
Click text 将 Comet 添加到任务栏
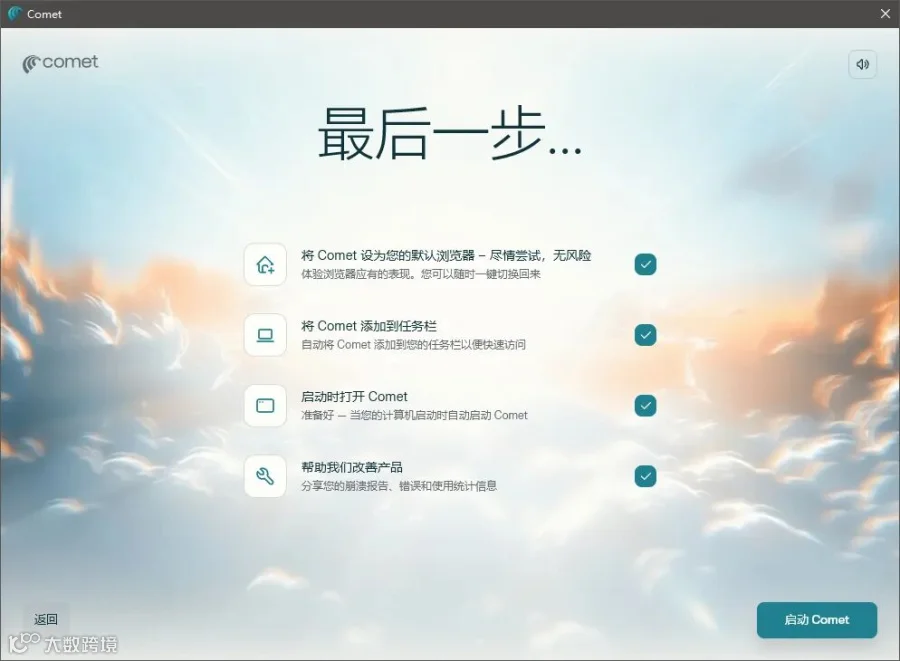click(x=369, y=326)
